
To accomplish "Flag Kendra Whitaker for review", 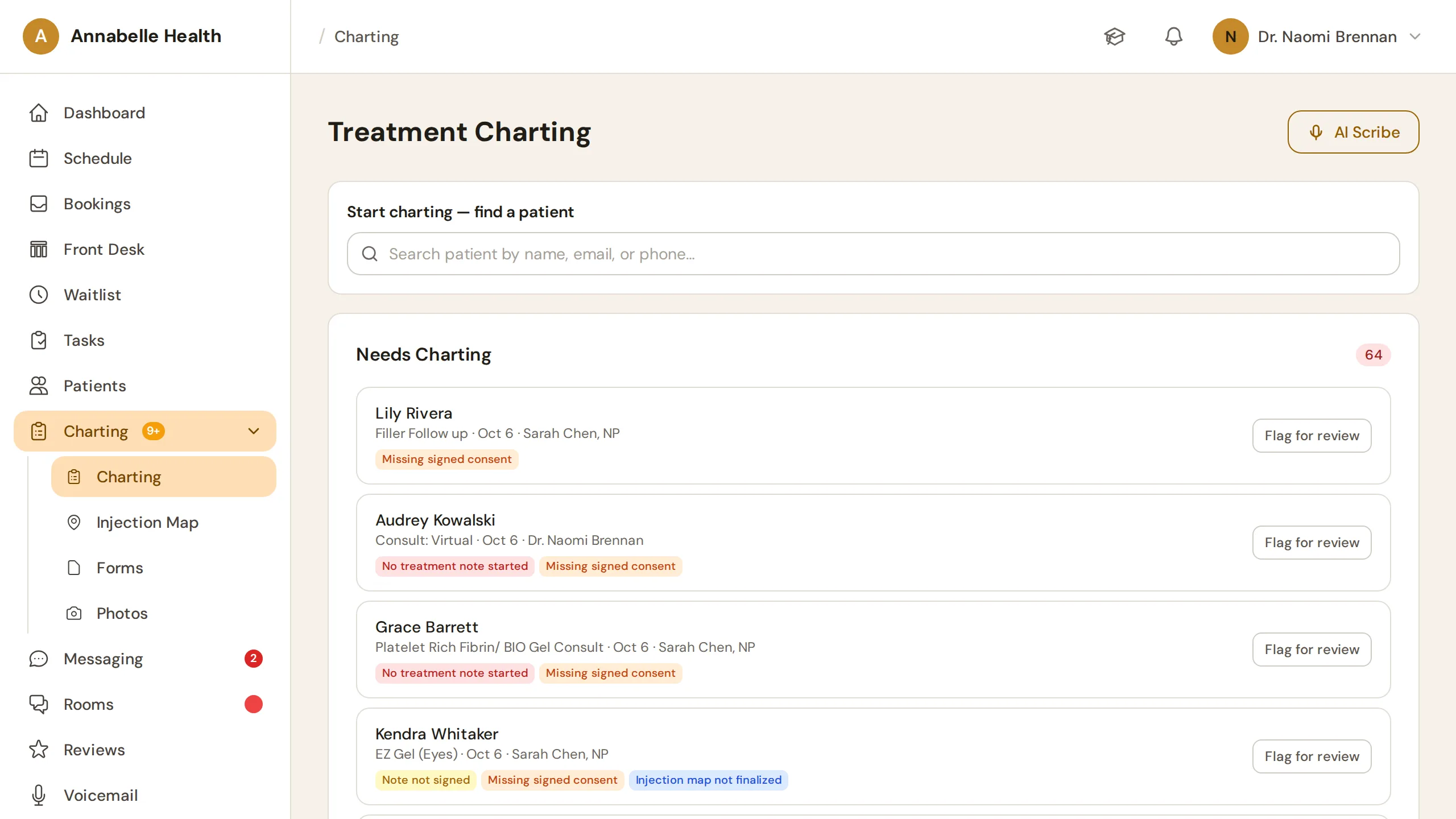I will [x=1312, y=756].
